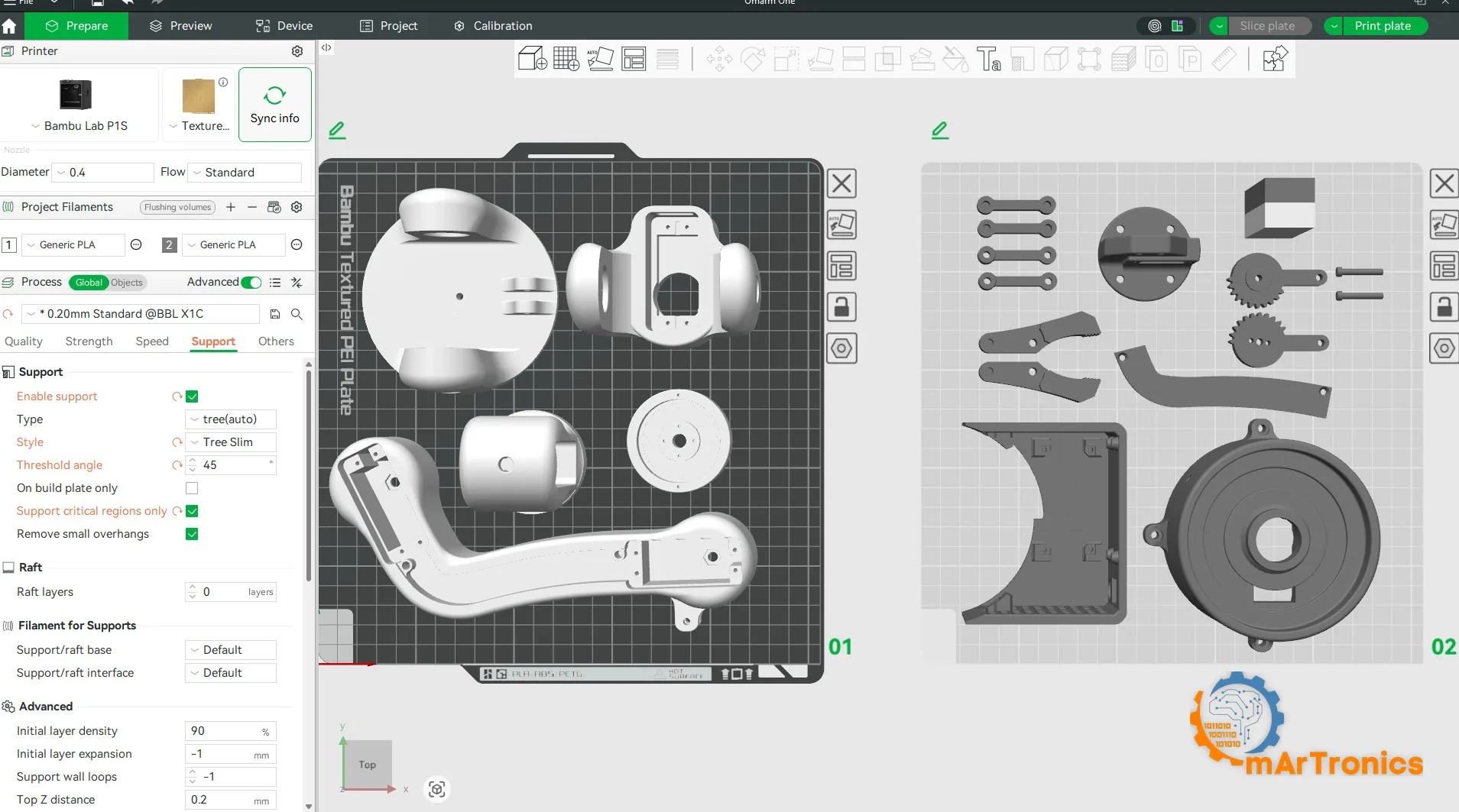Select the Color painting bucket tool
Image resolution: width=1459 pixels, height=812 pixels.
(955, 59)
